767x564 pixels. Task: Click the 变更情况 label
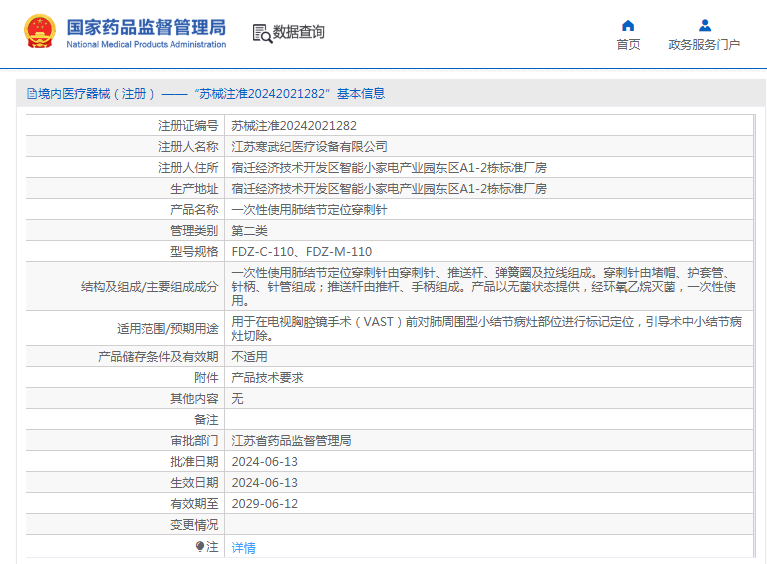coord(194,525)
